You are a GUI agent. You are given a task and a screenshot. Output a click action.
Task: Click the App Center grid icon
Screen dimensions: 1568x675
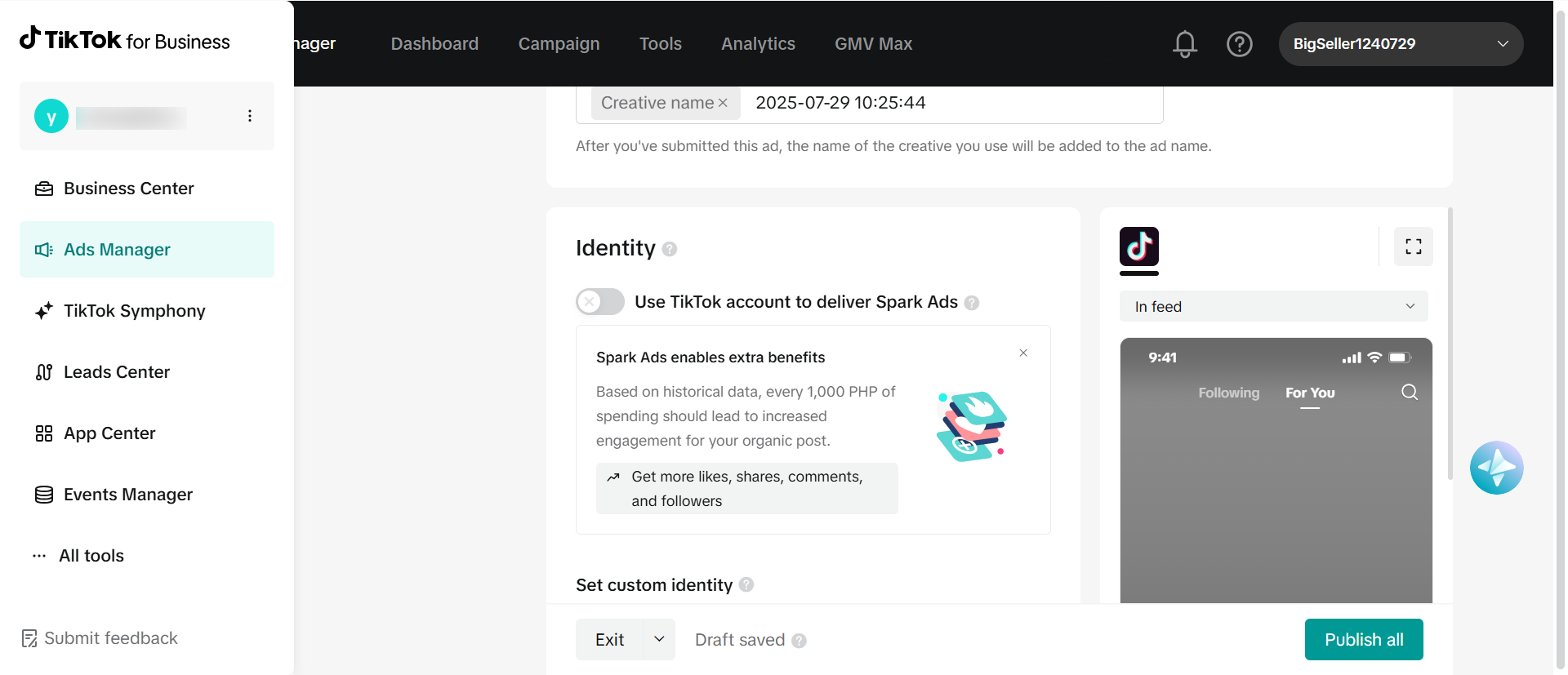point(44,433)
